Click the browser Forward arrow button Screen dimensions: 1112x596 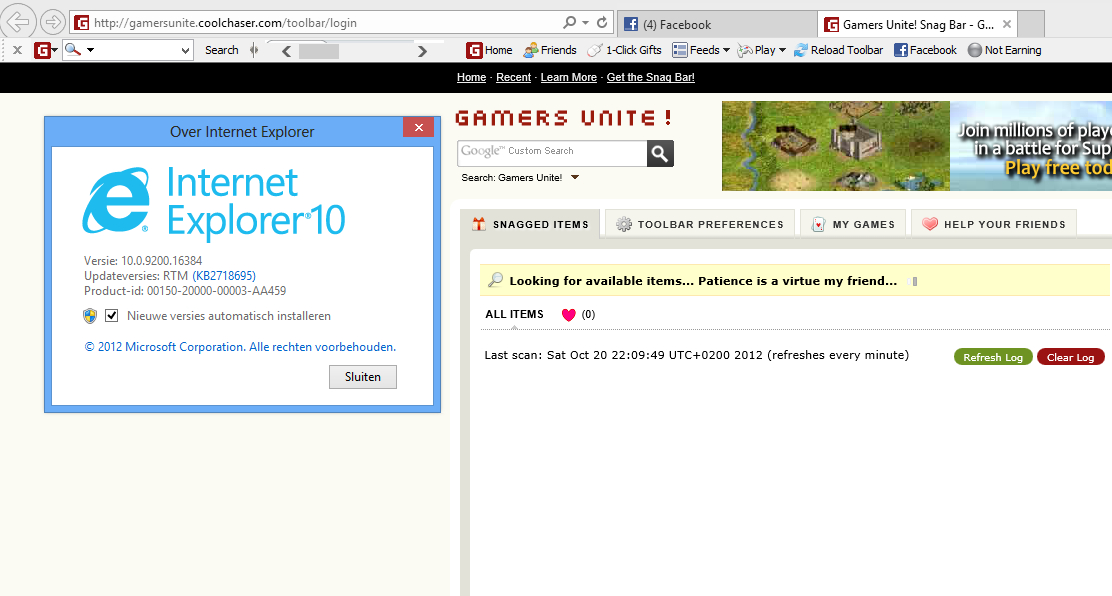52,22
